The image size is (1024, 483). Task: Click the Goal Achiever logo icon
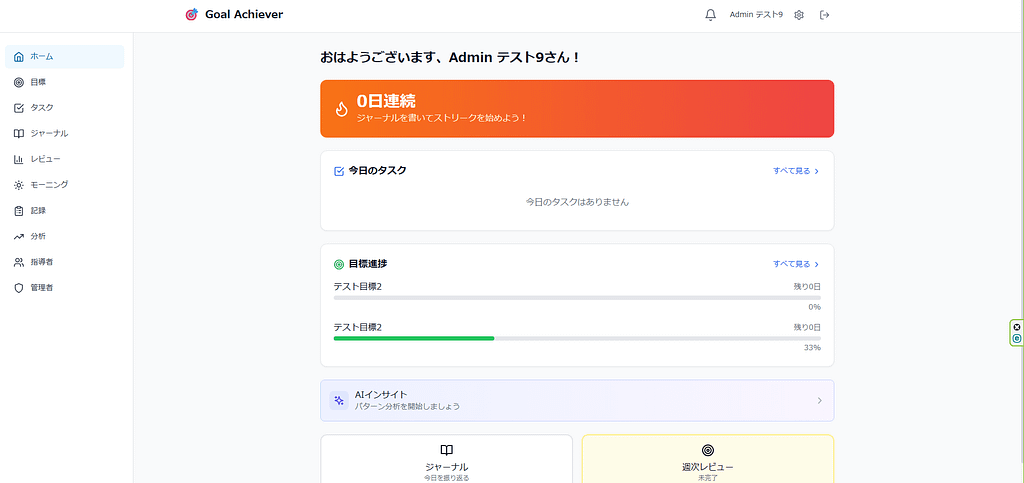point(192,15)
